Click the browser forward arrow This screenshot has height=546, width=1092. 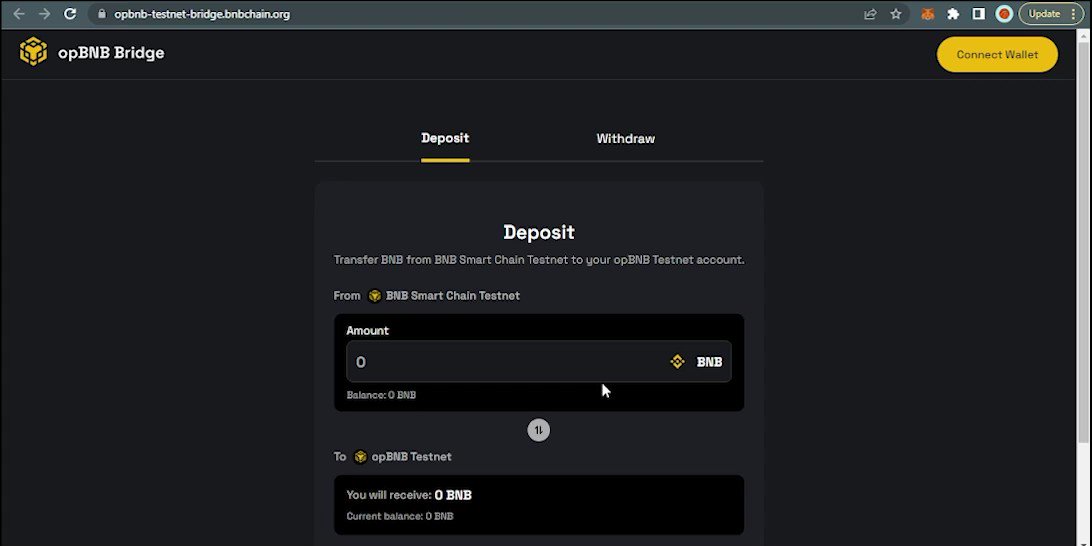[44, 14]
